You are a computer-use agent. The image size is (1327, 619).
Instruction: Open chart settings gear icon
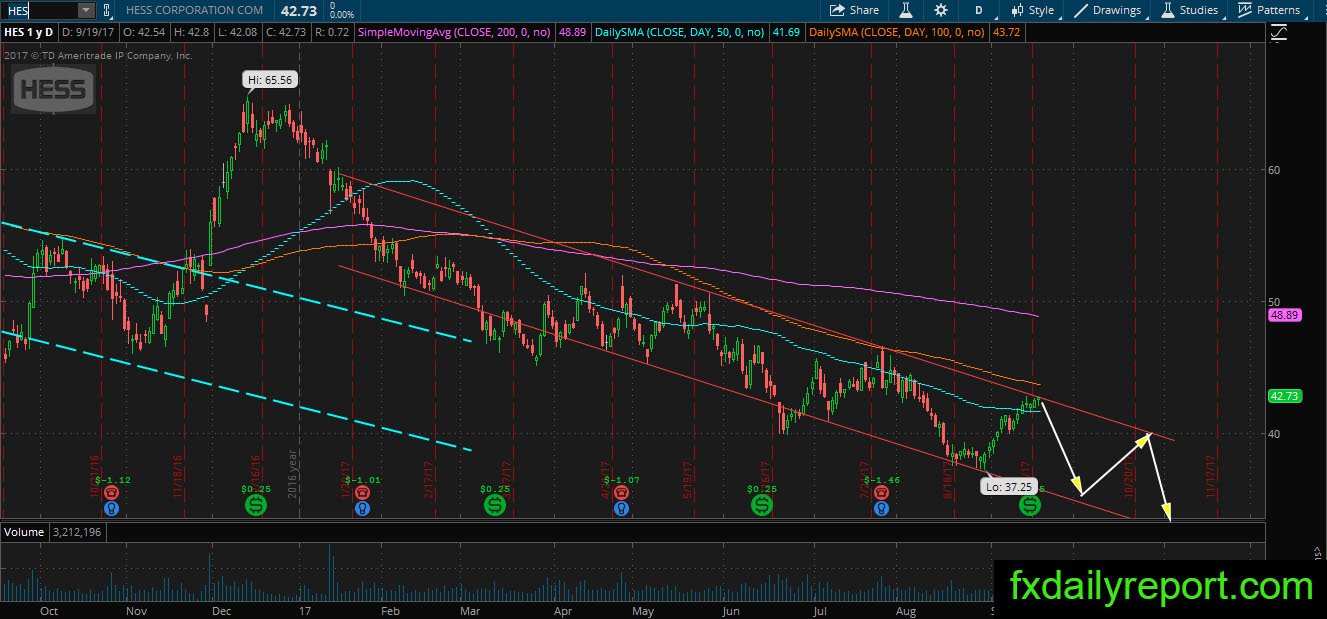[941, 10]
